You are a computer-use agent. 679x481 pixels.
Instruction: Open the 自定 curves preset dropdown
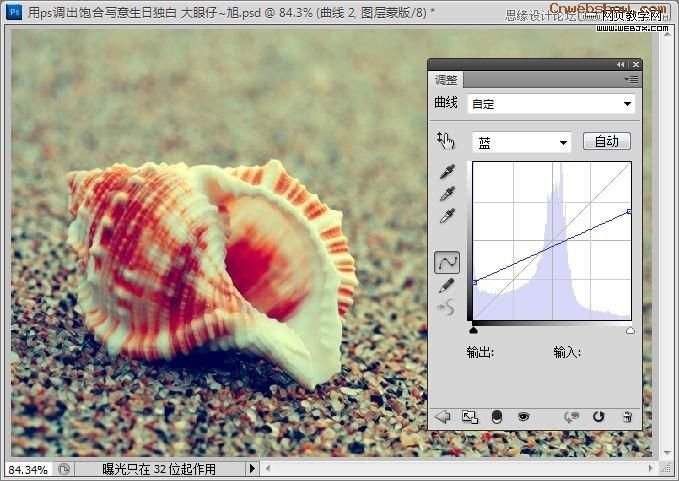point(551,104)
